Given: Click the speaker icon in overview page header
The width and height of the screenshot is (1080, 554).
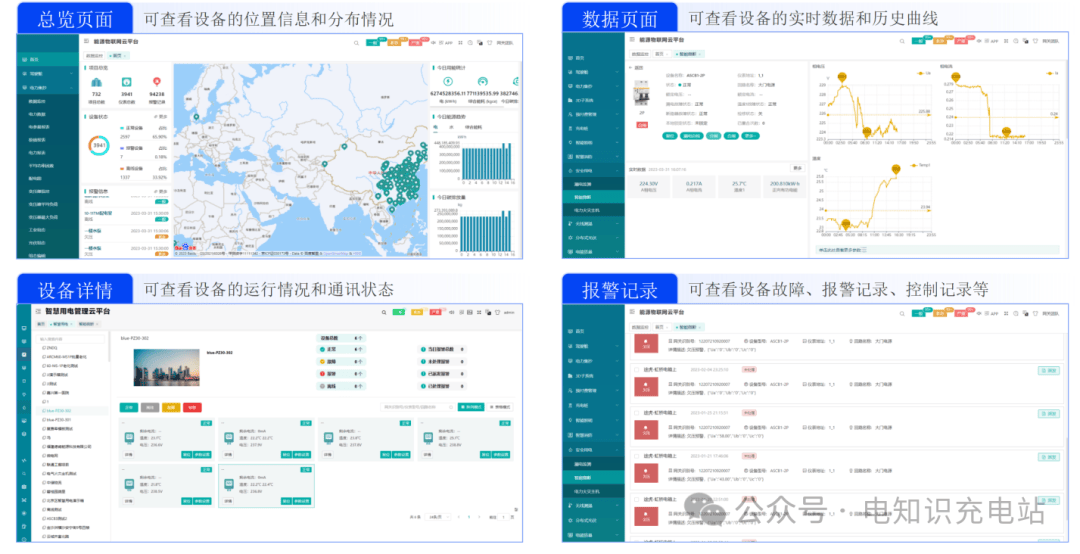Looking at the screenshot, I should 433,43.
